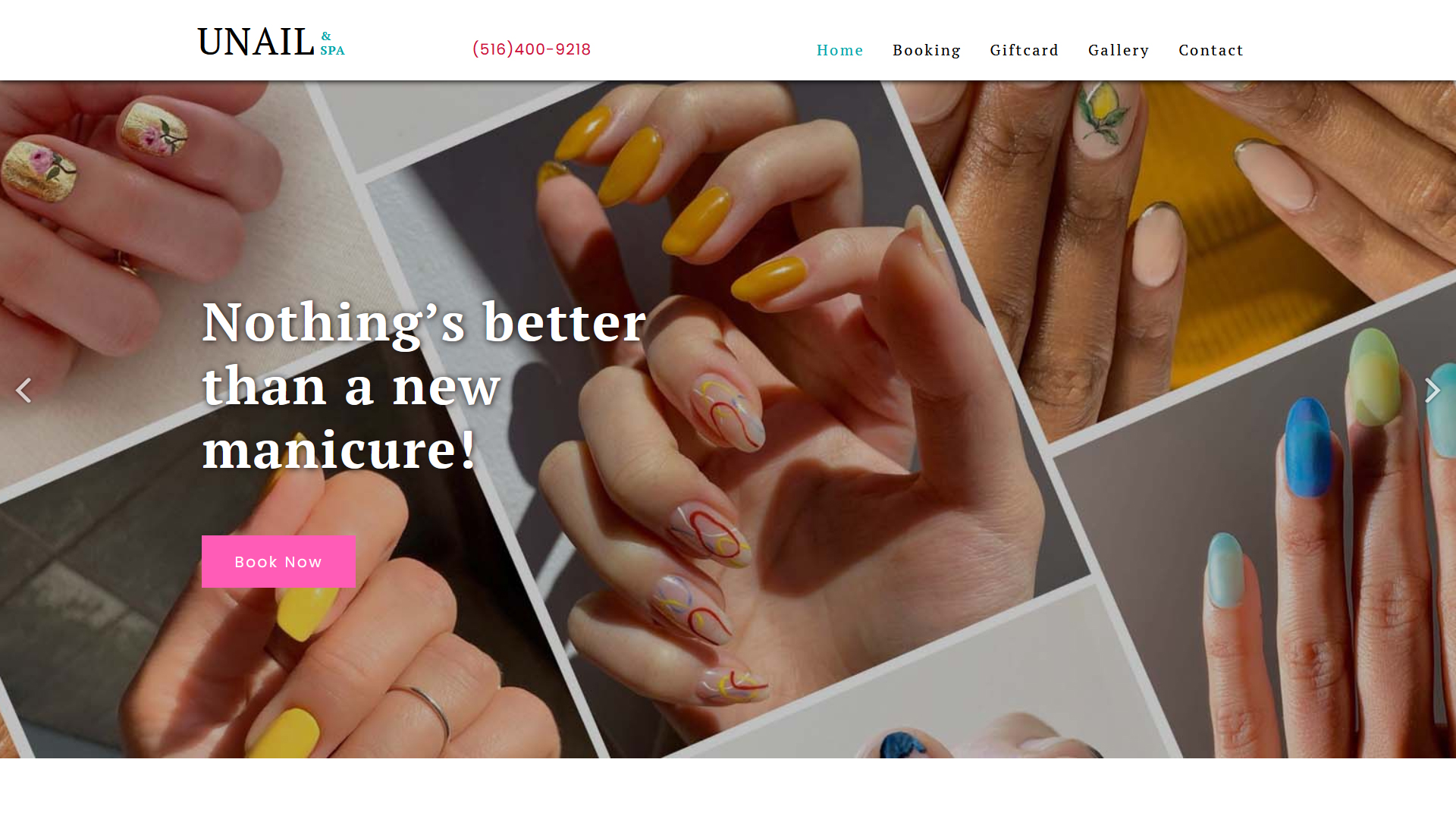Open the Gallery menu item

click(x=1119, y=50)
